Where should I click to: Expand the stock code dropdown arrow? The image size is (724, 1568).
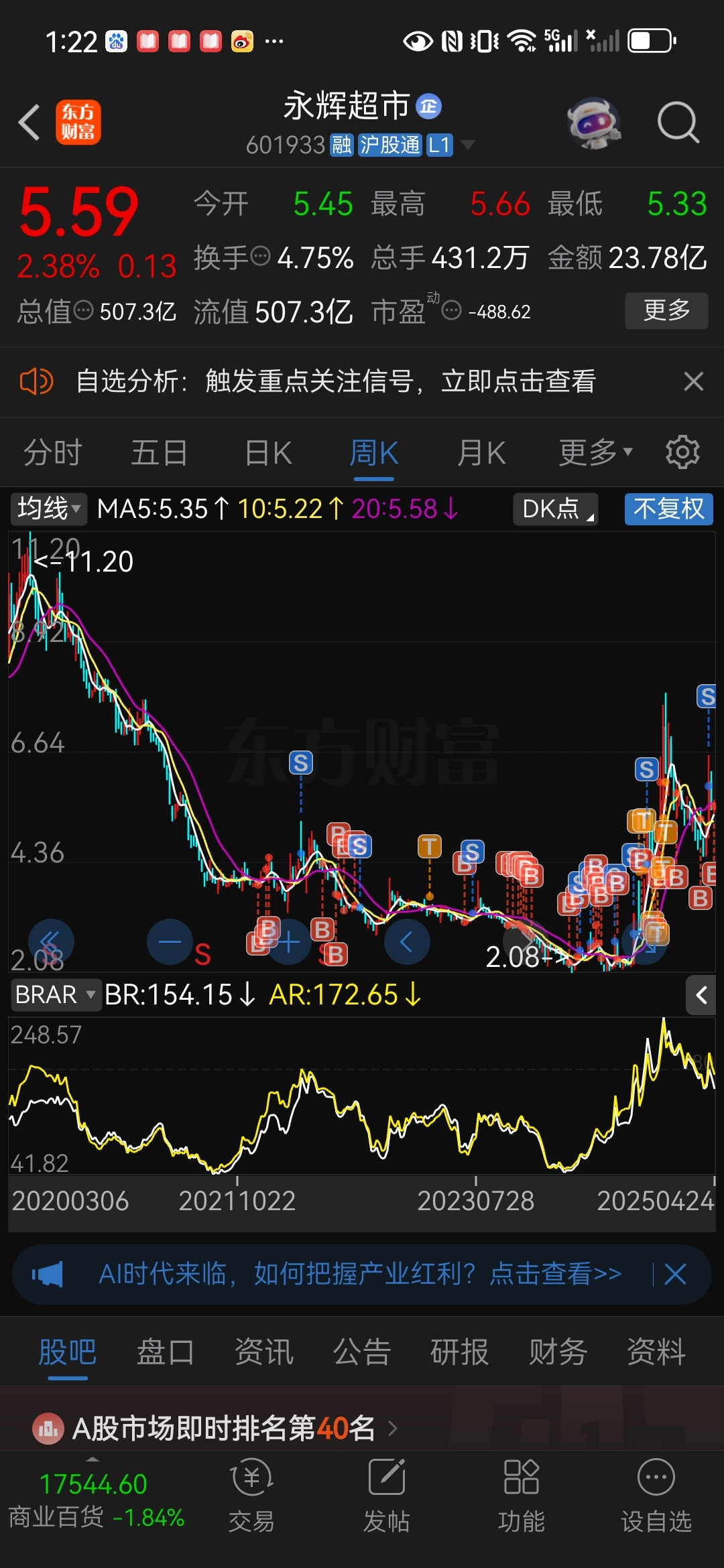click(468, 145)
